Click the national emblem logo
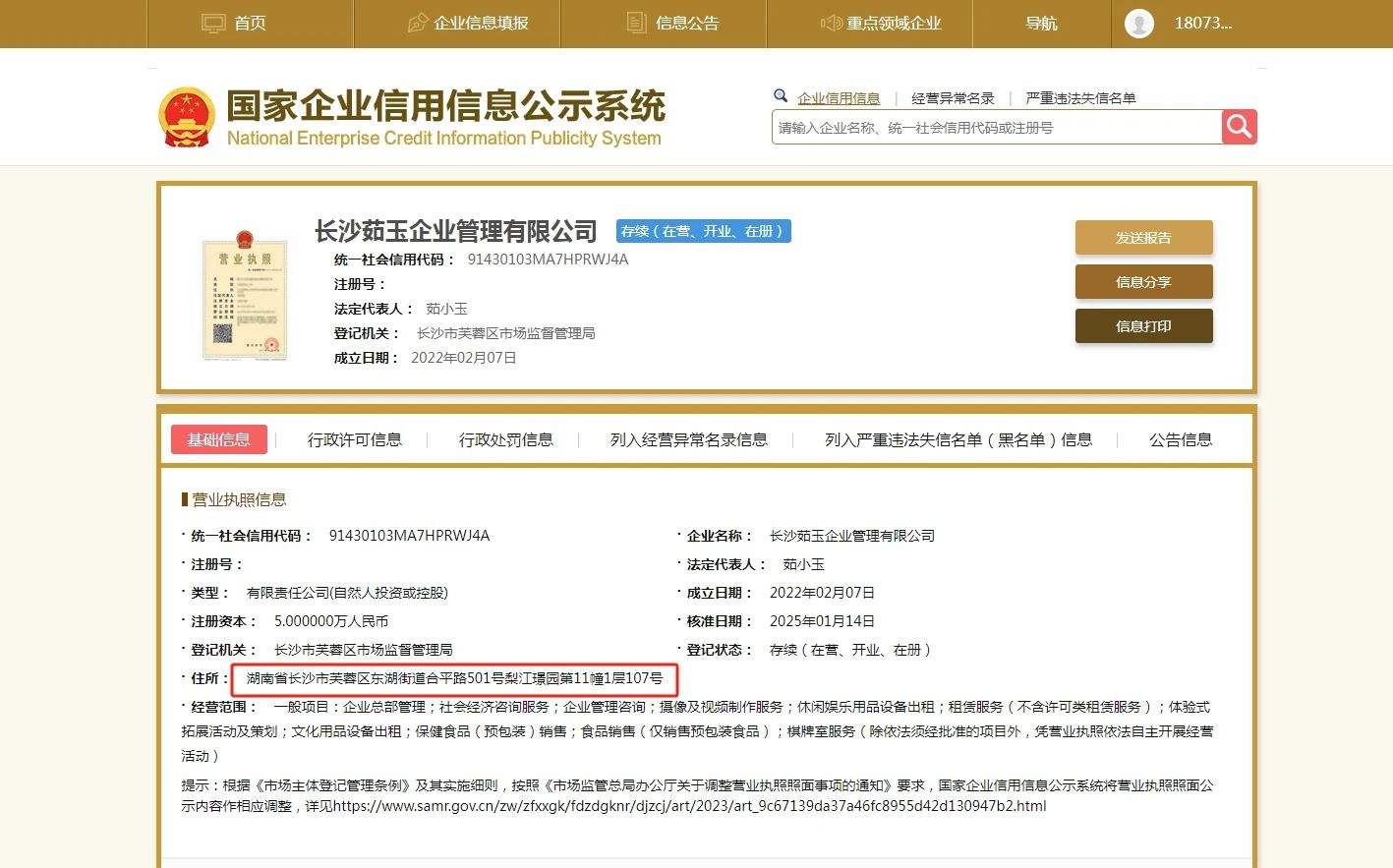 click(187, 117)
